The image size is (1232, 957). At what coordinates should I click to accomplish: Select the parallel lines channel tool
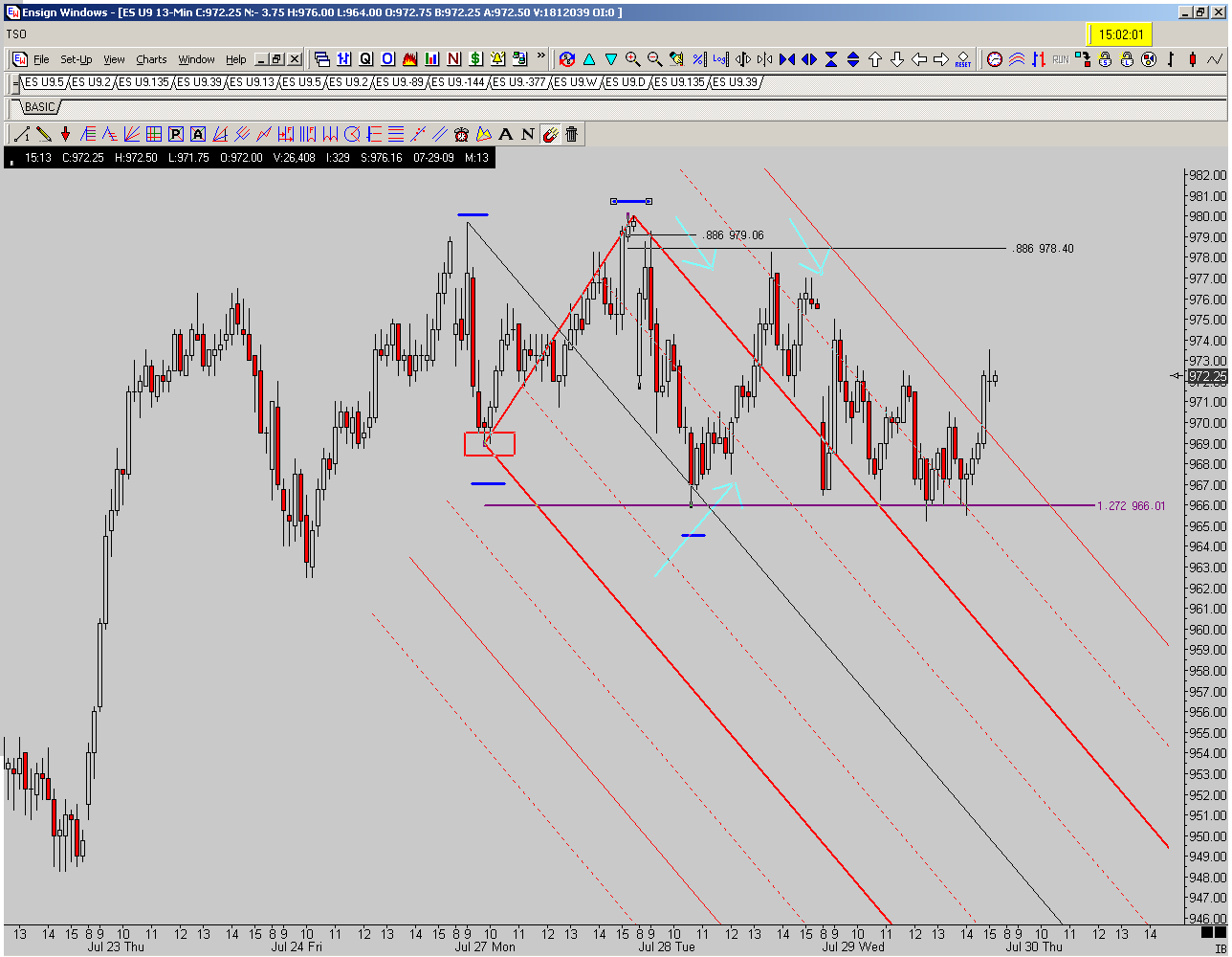pyautogui.click(x=439, y=134)
